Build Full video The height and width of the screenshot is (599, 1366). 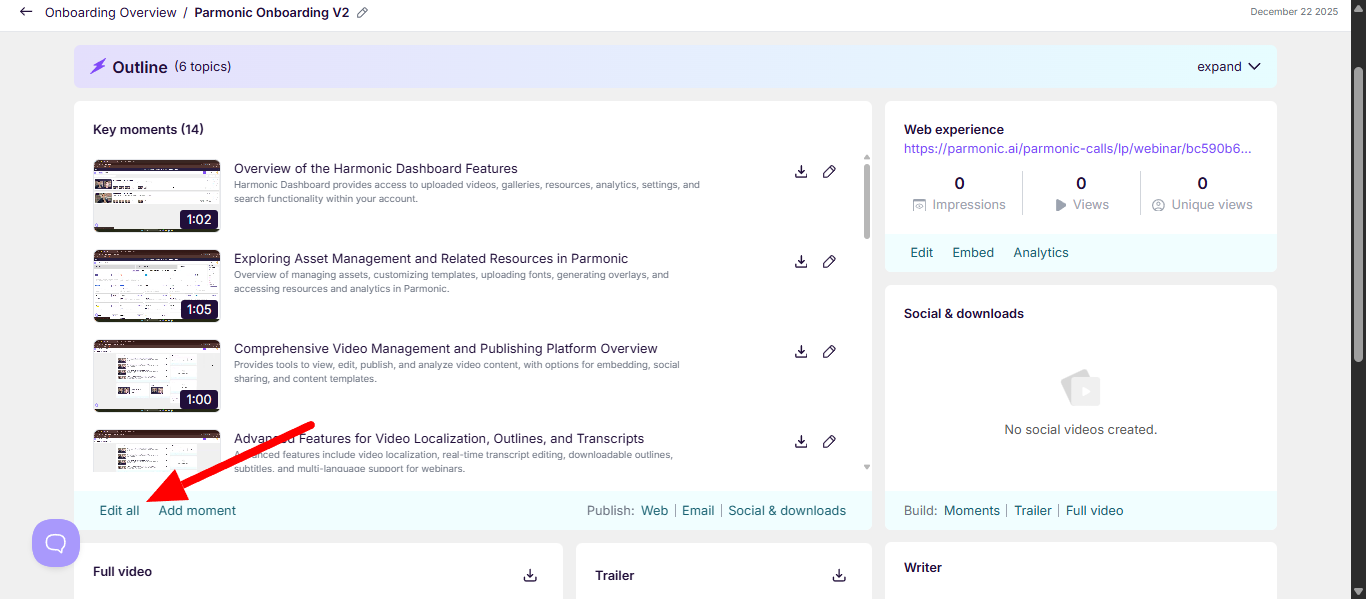point(1095,511)
